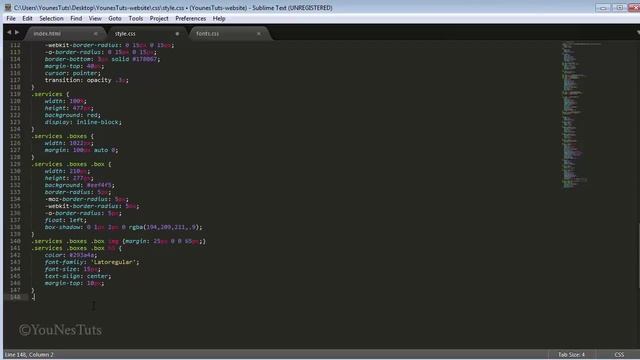Click the .services .boxes { selector line
The height and width of the screenshot is (360, 640).
(63, 136)
